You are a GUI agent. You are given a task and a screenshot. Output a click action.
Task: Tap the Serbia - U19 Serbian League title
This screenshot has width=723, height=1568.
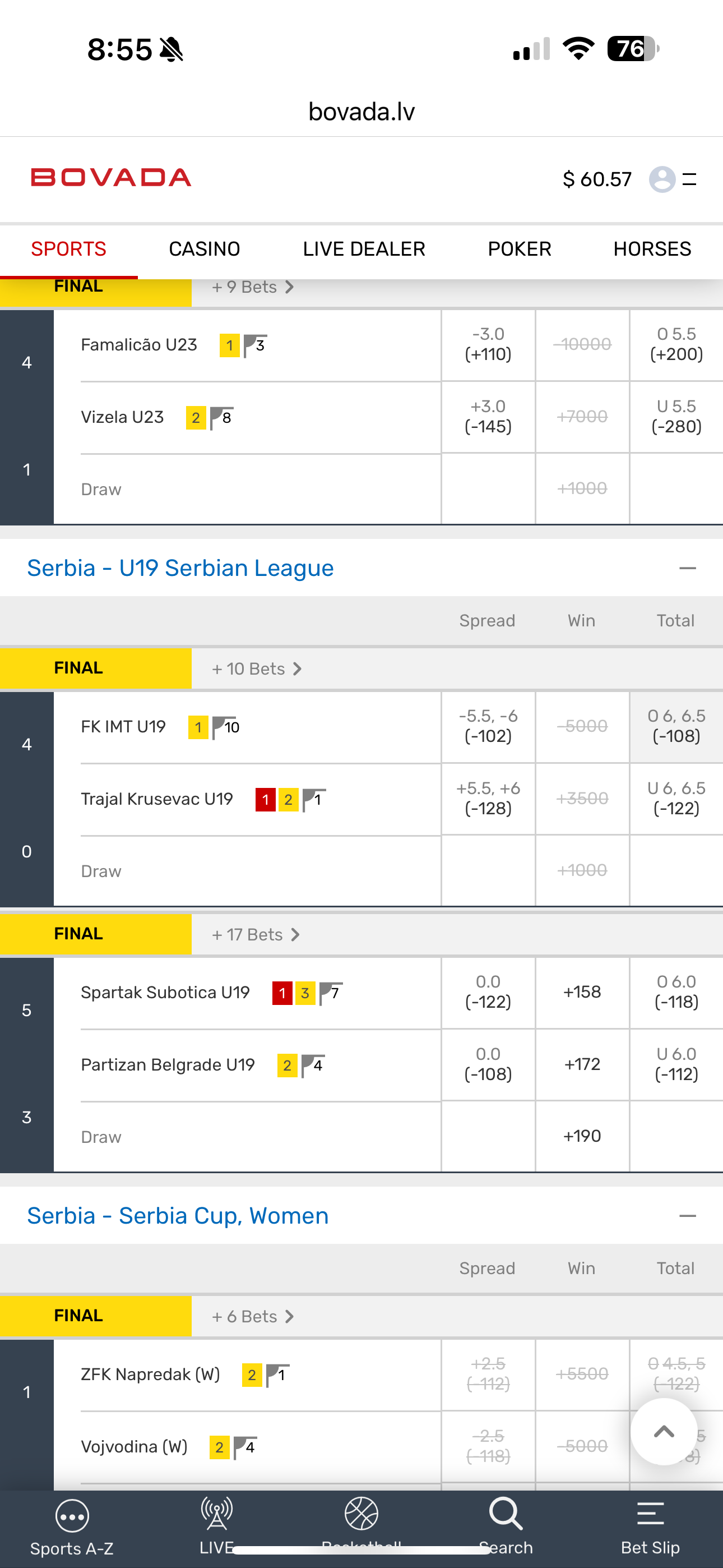(180, 568)
